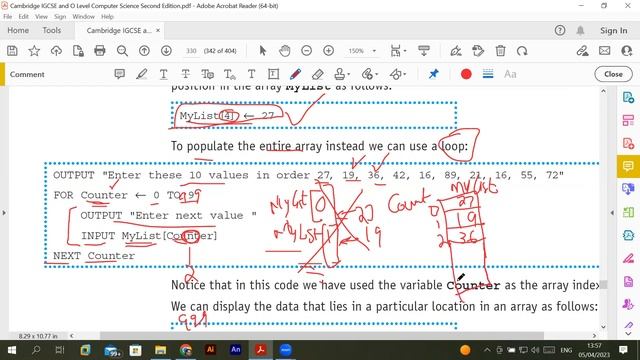Select the Underline text tool
This screenshot has width=640, height=360.
(x=163, y=74)
